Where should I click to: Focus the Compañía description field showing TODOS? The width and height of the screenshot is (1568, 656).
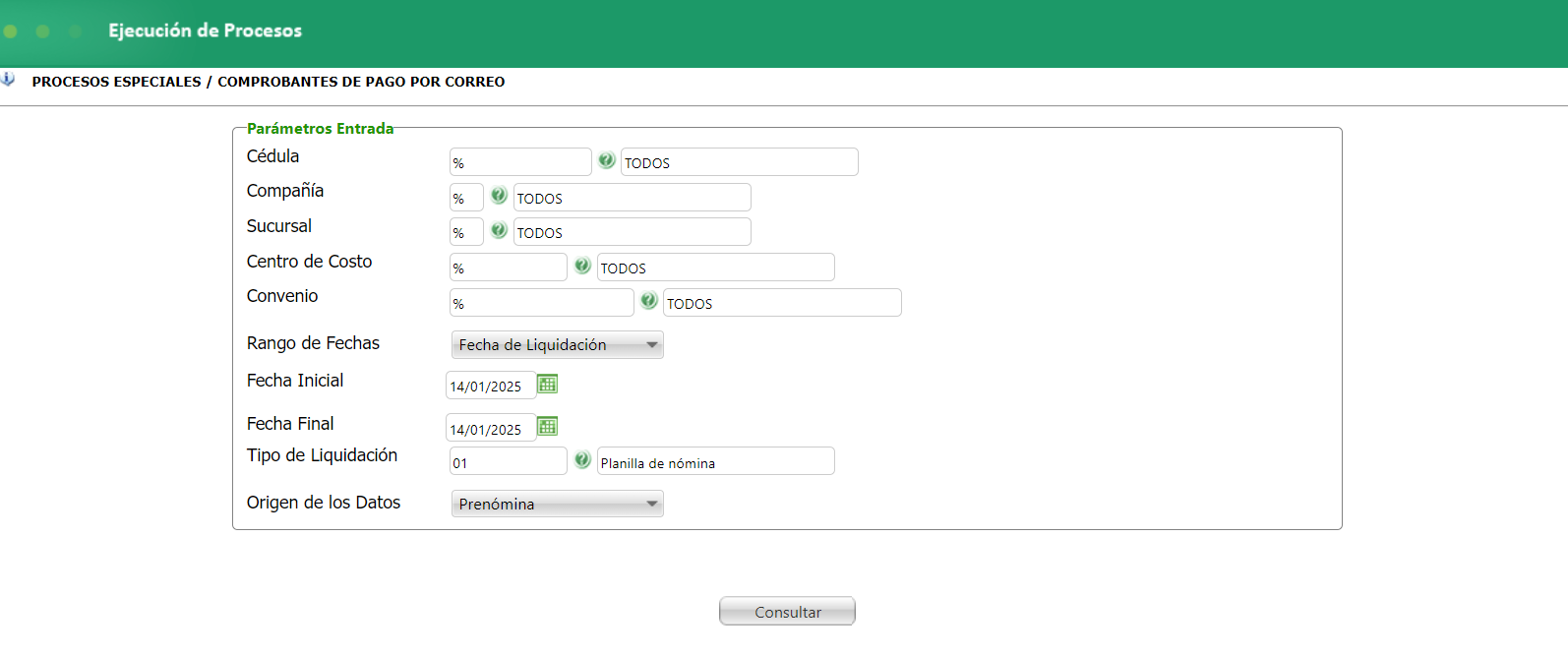point(633,198)
